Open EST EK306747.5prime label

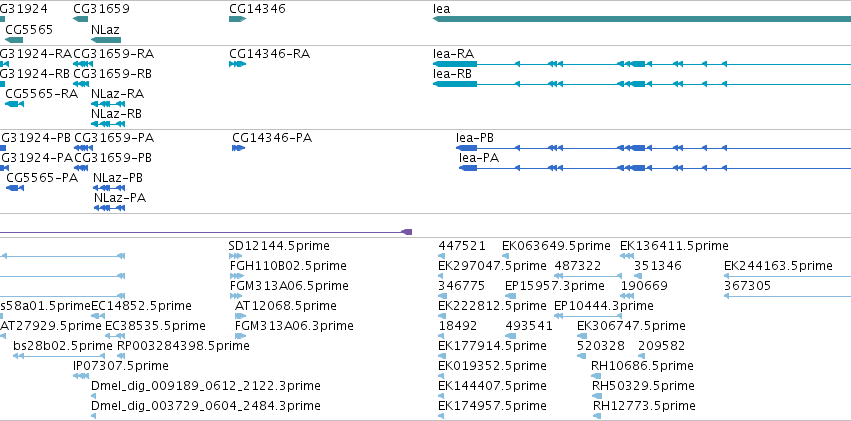(631, 326)
